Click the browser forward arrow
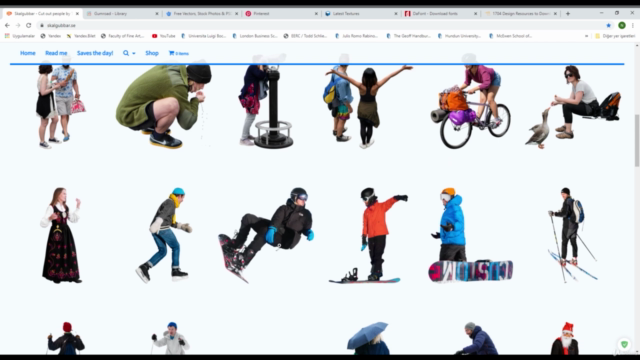 pyautogui.click(x=18, y=25)
